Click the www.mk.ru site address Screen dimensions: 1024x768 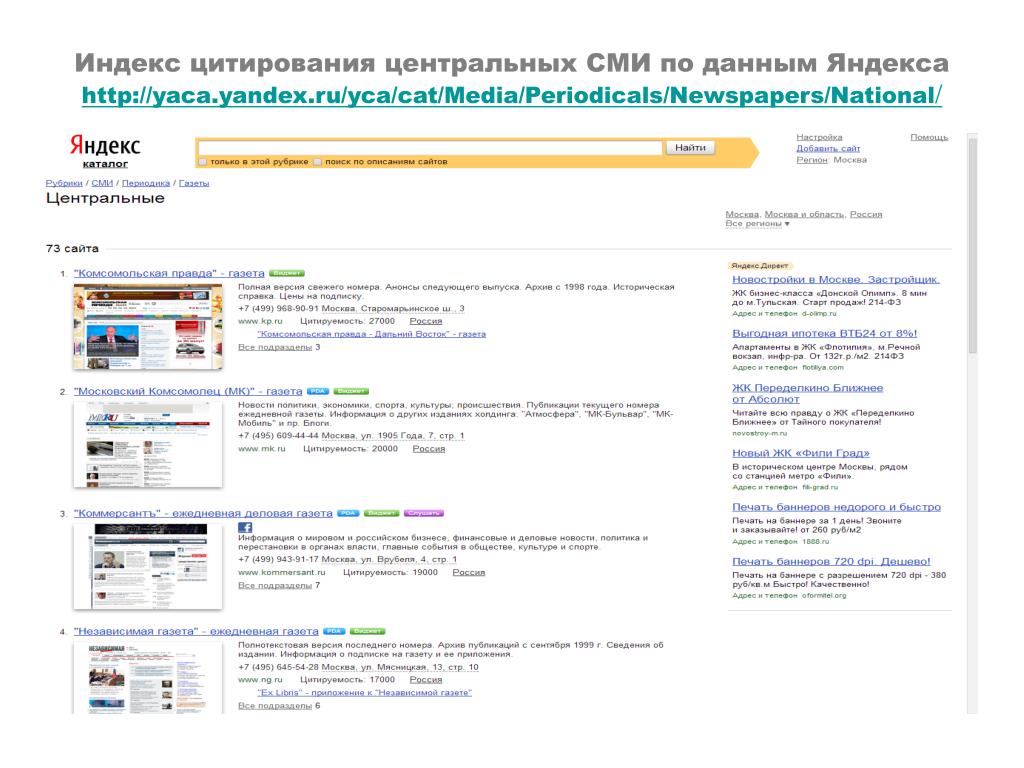coord(262,449)
